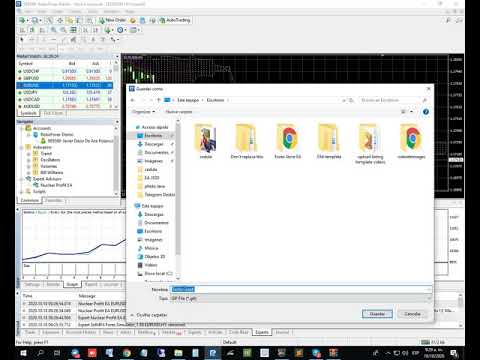Open the indicators list toolbar icon
The width and height of the screenshot is (480, 360).
(108, 30)
